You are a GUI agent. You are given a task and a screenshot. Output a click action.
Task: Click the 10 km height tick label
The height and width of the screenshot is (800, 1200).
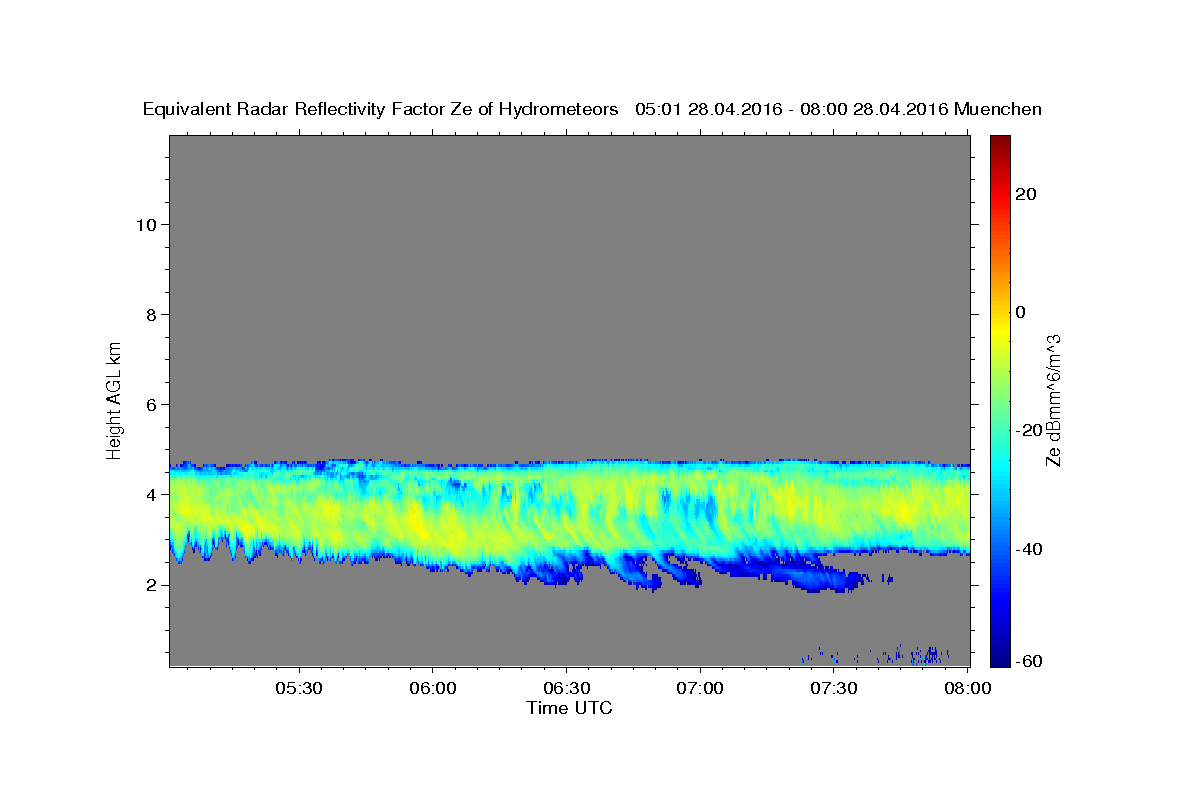pyautogui.click(x=144, y=224)
